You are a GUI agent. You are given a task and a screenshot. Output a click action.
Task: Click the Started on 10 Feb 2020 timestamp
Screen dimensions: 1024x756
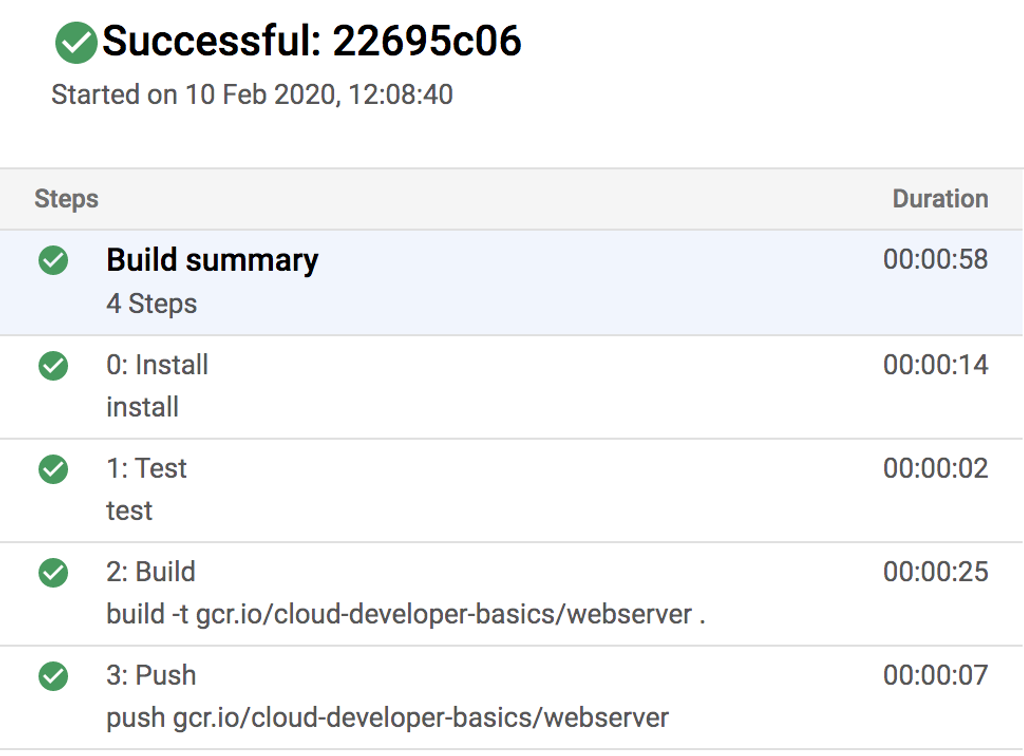pos(252,95)
